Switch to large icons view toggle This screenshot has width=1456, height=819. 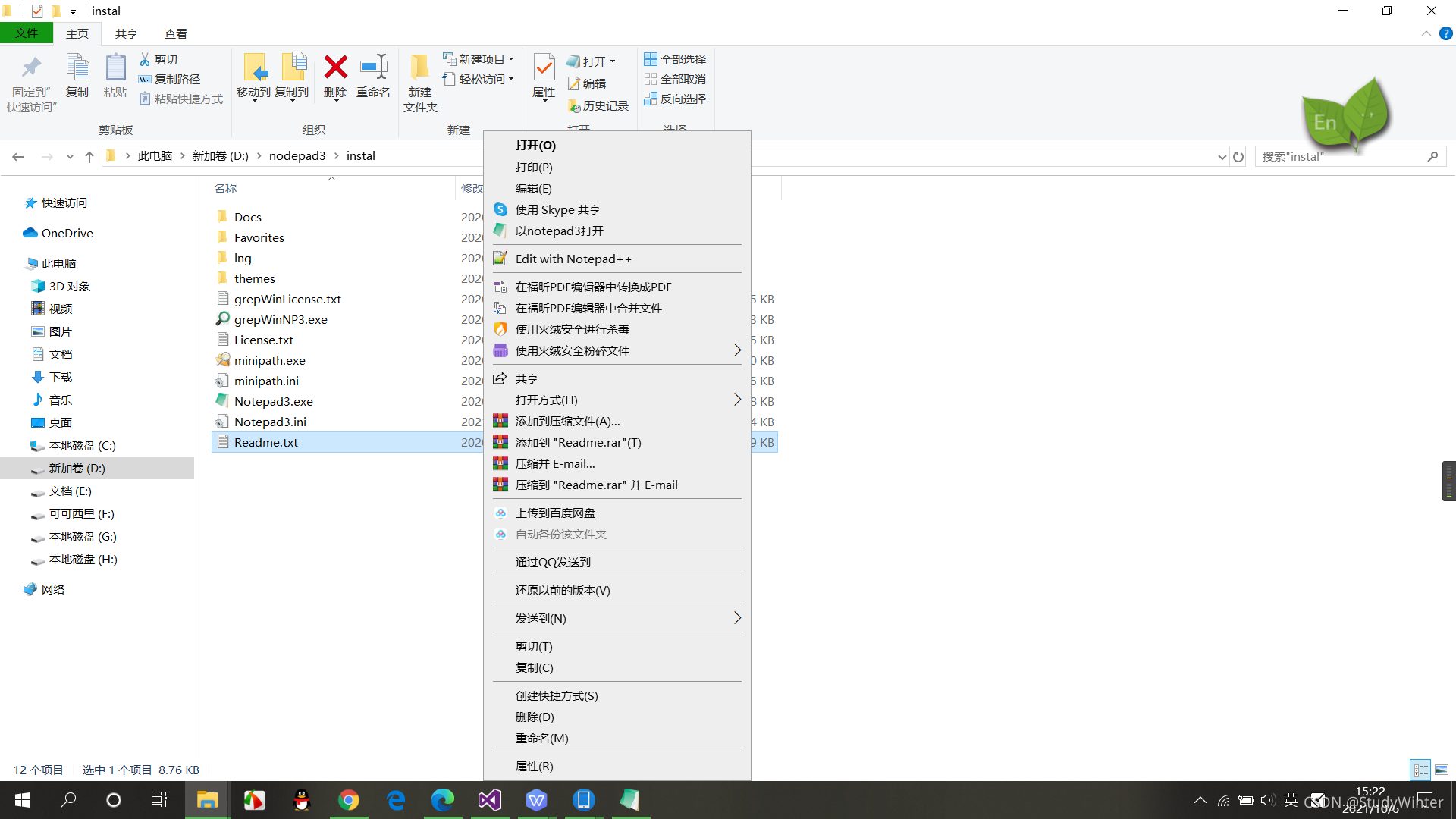tap(1442, 770)
